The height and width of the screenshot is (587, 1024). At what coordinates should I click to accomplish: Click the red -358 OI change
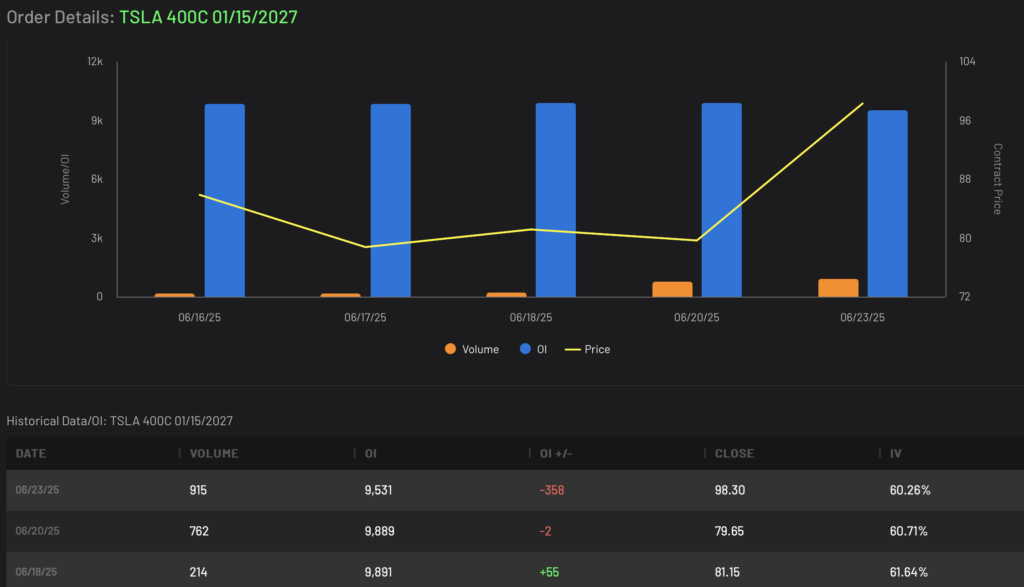552,490
